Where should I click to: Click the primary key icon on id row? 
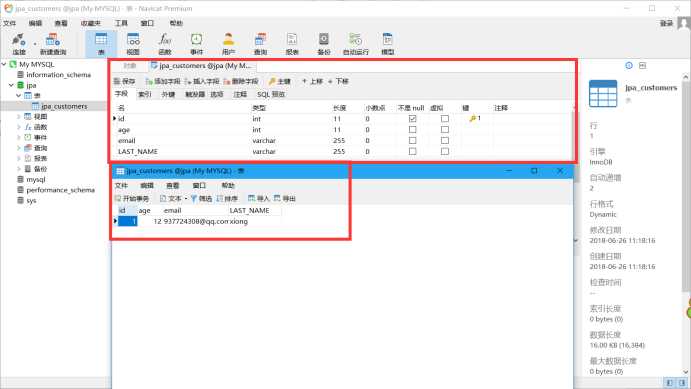[x=473, y=119]
